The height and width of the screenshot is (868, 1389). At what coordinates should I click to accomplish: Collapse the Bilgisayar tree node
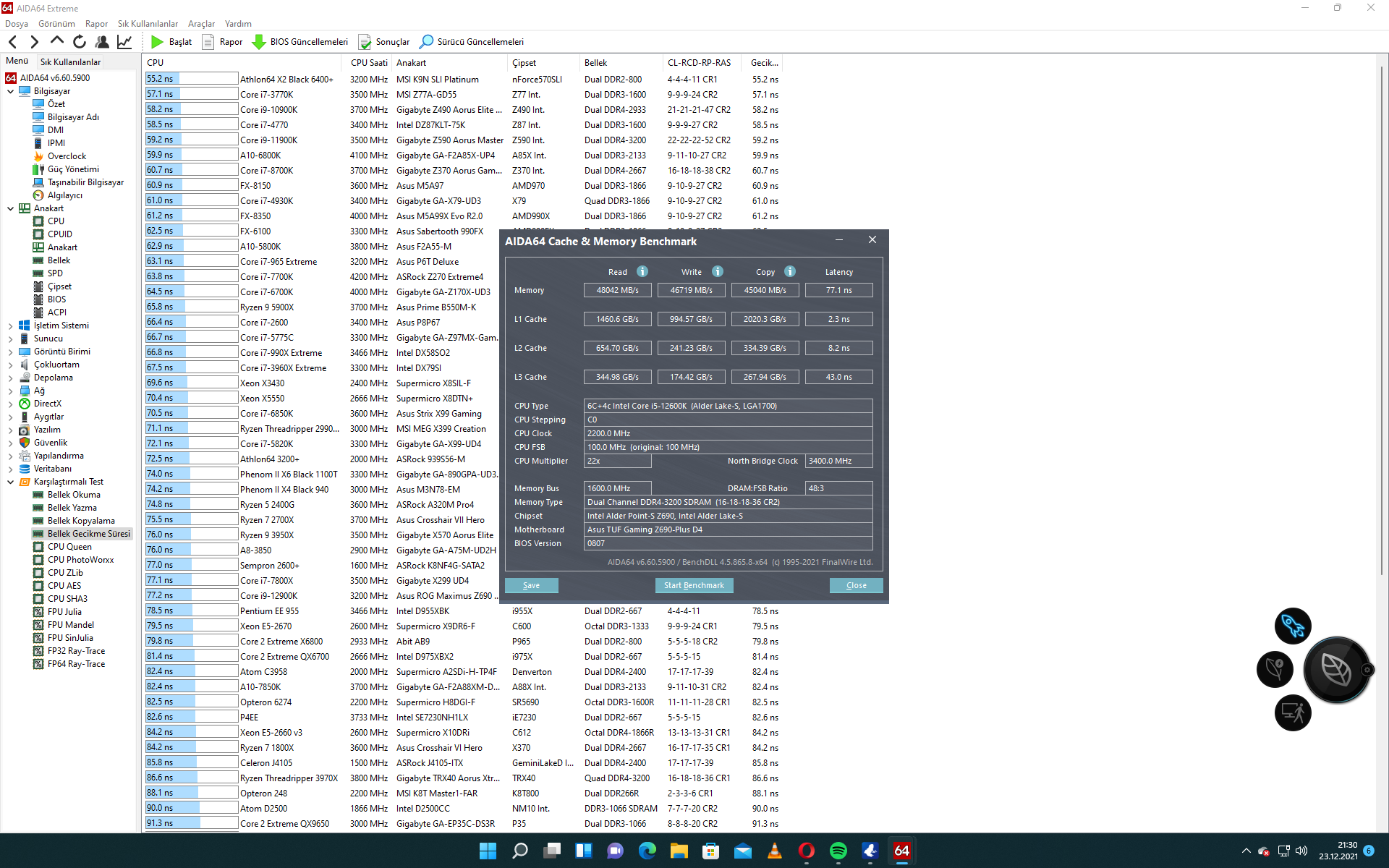(10, 91)
